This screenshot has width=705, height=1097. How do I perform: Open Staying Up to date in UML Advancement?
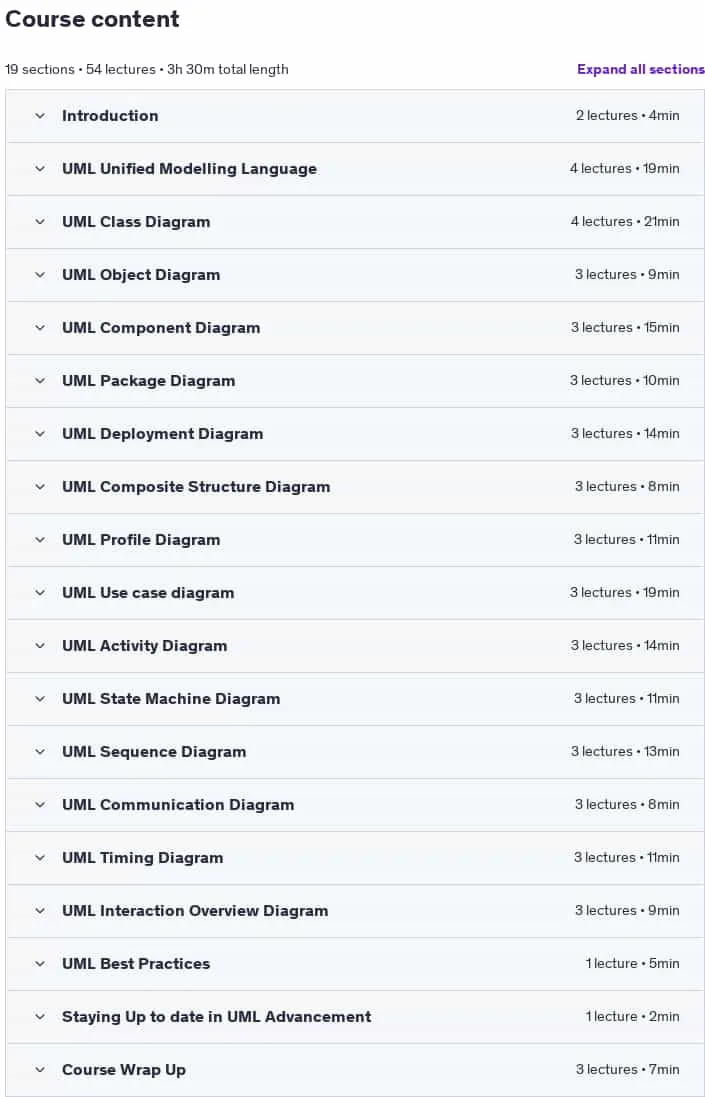356,1017
